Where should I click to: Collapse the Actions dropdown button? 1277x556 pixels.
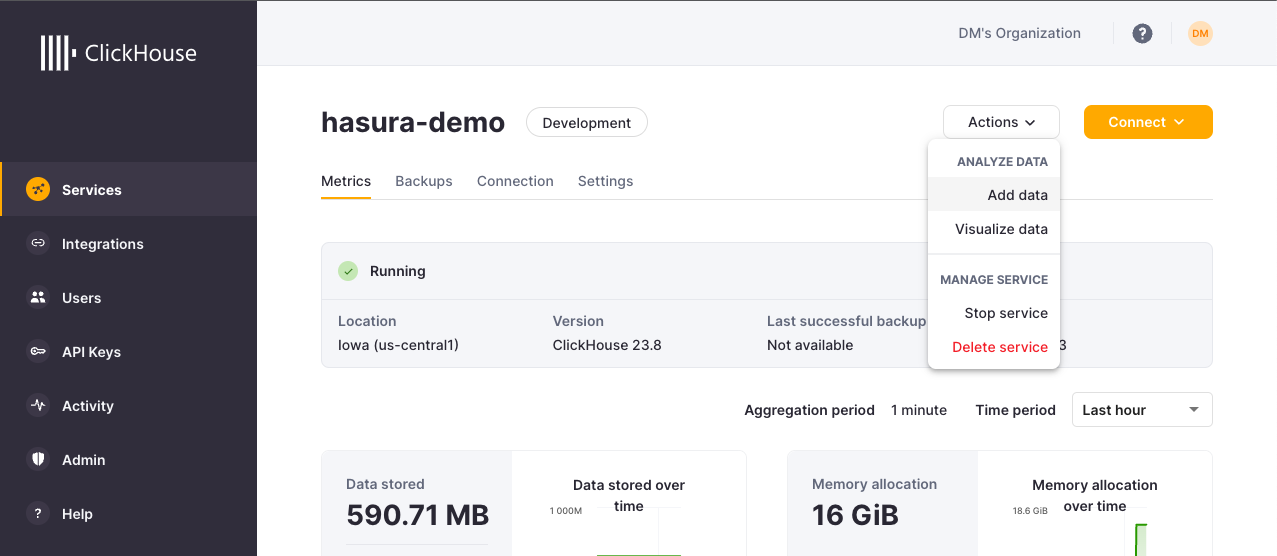point(1001,122)
